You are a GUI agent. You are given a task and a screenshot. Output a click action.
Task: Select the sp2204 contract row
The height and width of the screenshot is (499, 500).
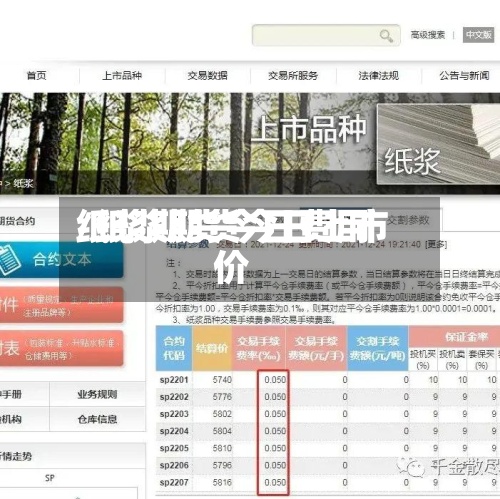pos(328,431)
